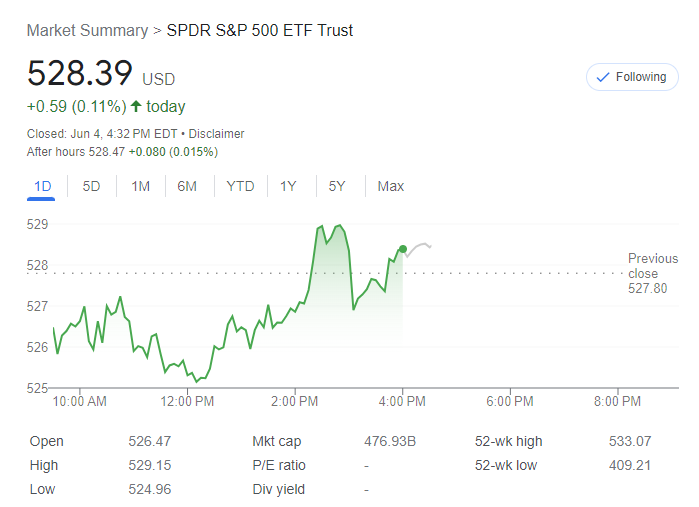699x507 pixels.
Task: Open the YTD chart view
Action: (240, 186)
